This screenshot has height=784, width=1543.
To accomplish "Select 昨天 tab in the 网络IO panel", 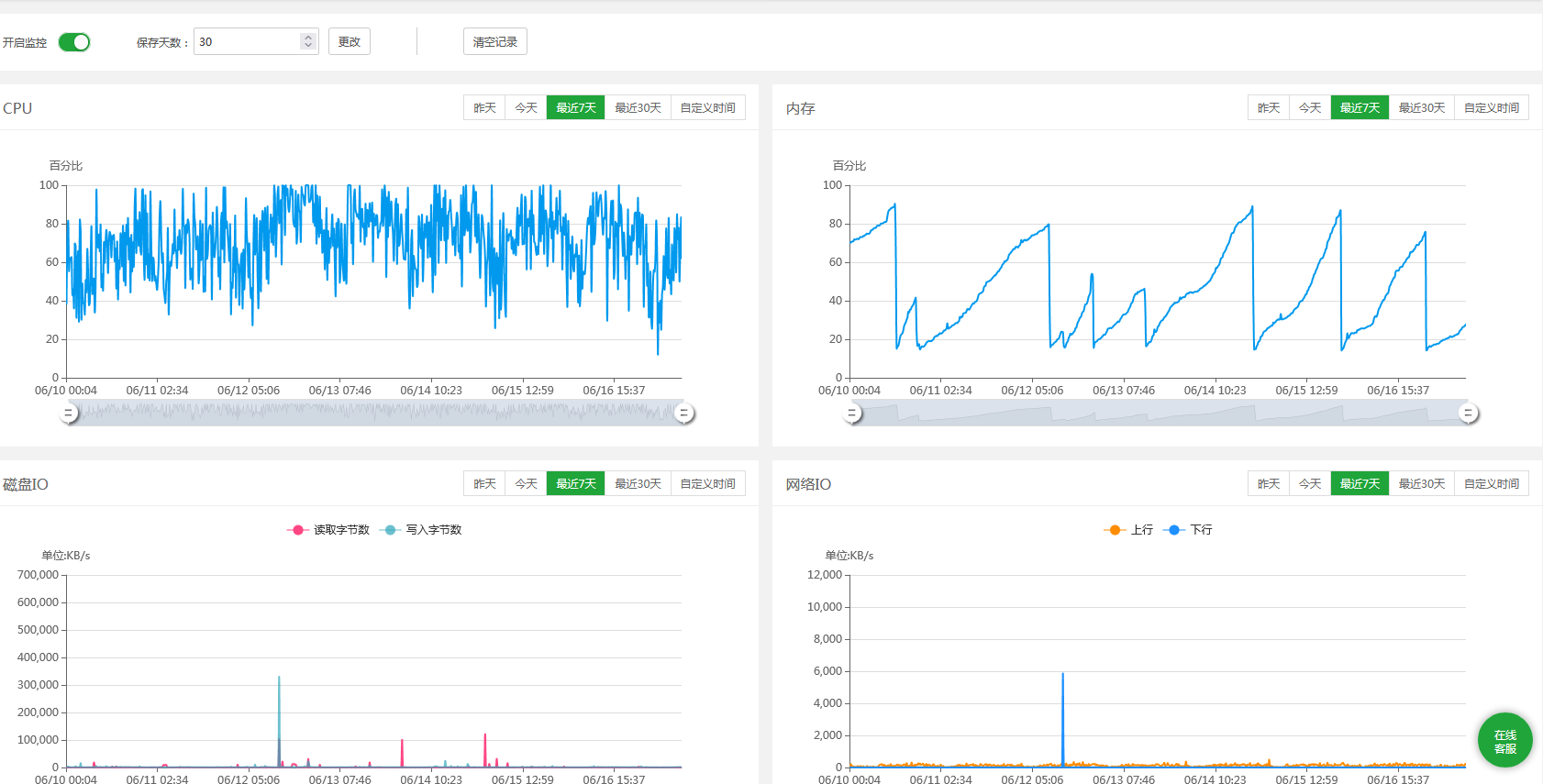I will point(1269,483).
